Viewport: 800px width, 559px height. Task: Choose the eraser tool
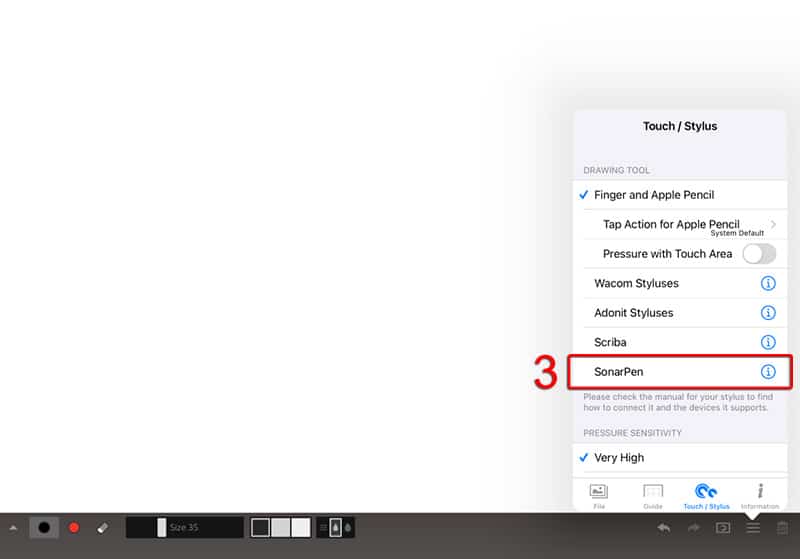(102, 527)
